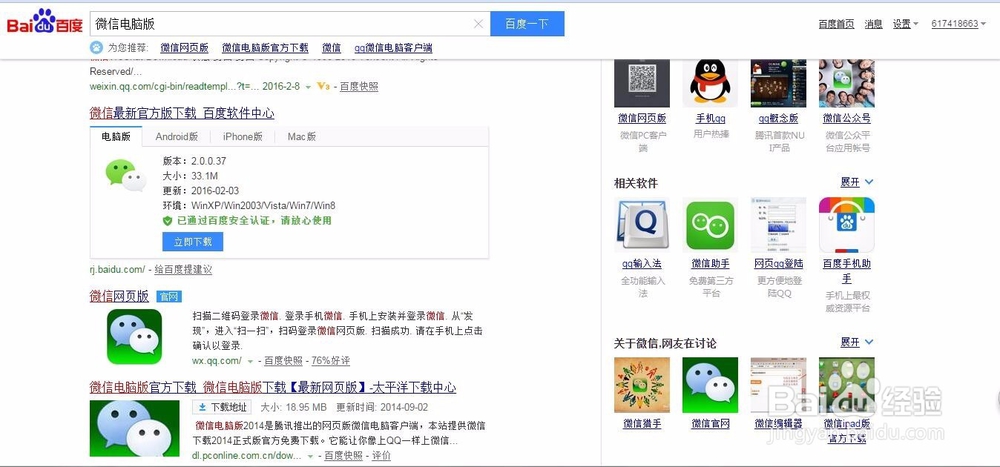Expand 关于微信,网友在讨论 section
The image size is (1000, 467).
pos(857,343)
